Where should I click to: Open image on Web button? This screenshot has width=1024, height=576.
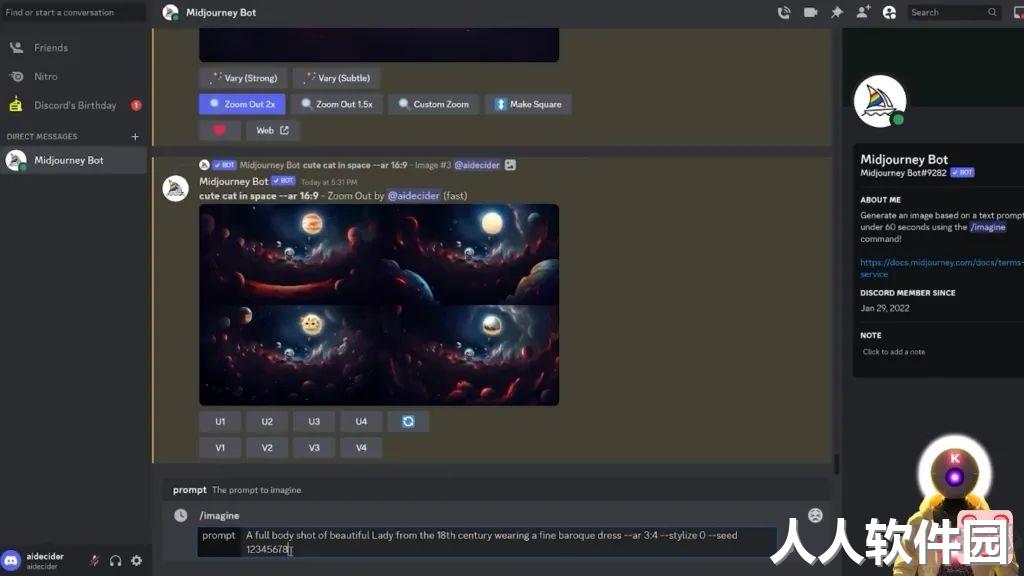[x=272, y=131]
